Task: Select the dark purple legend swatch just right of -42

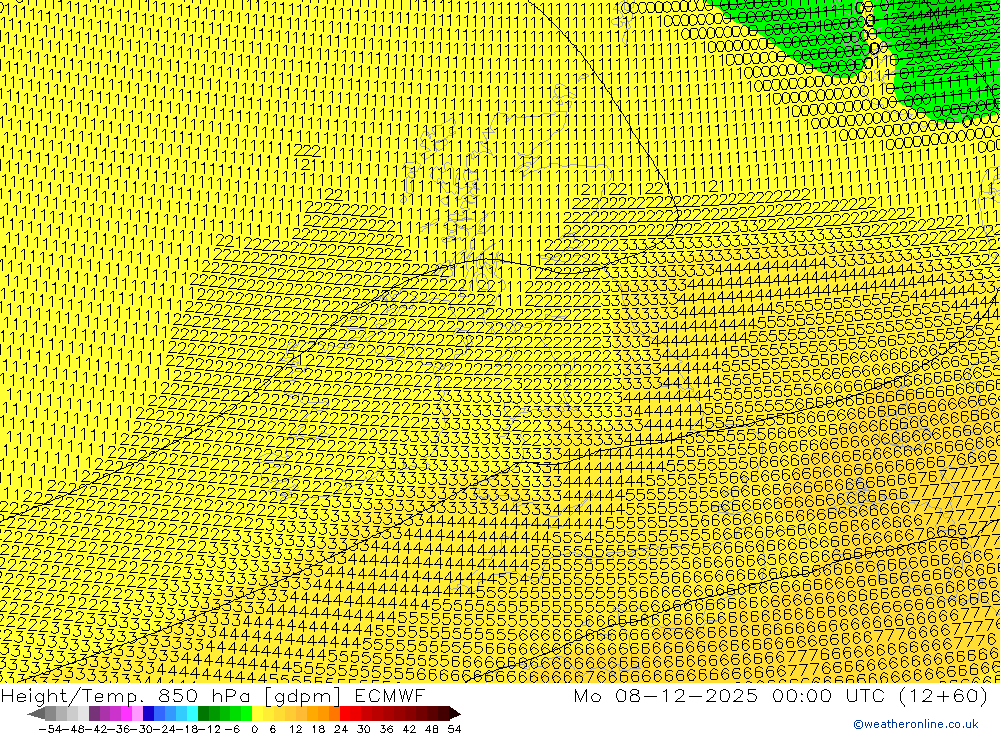Action: point(94,714)
